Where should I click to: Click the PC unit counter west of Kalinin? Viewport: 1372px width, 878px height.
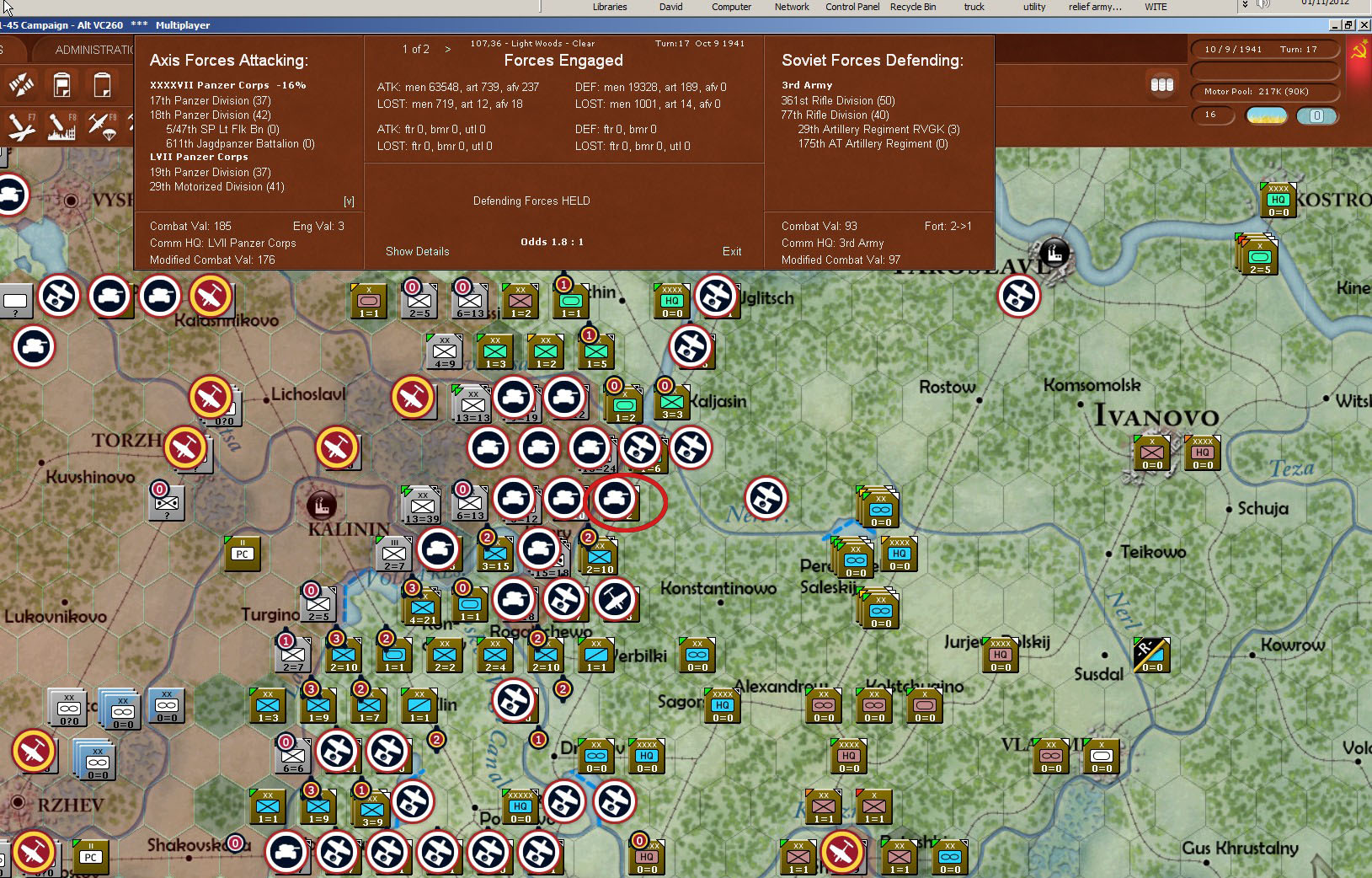[243, 553]
